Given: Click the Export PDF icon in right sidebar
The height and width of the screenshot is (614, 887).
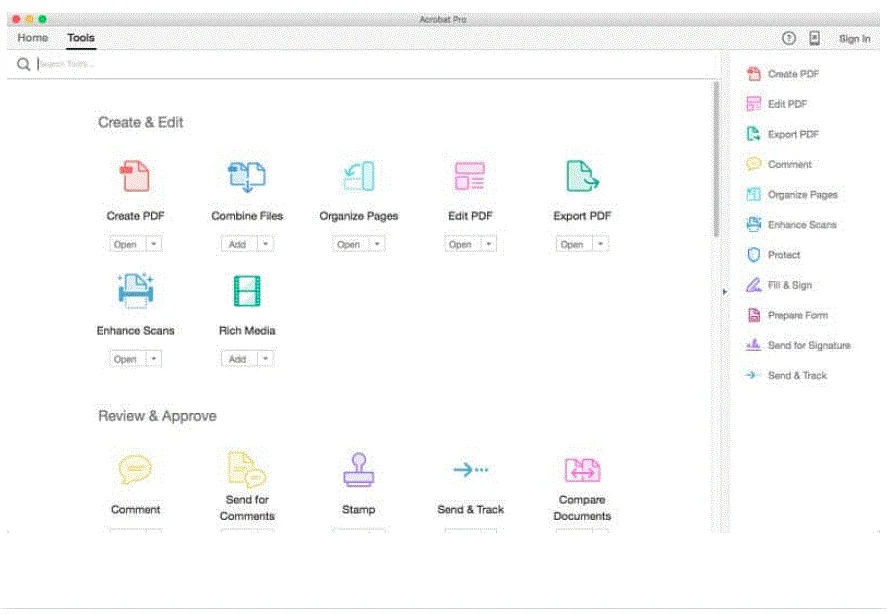Looking at the screenshot, I should [753, 134].
